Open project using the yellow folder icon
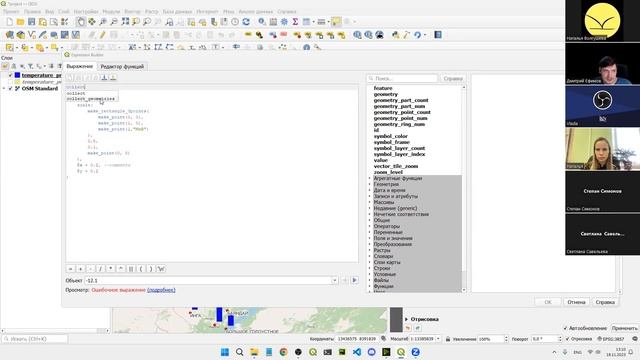 pyautogui.click(x=20, y=22)
